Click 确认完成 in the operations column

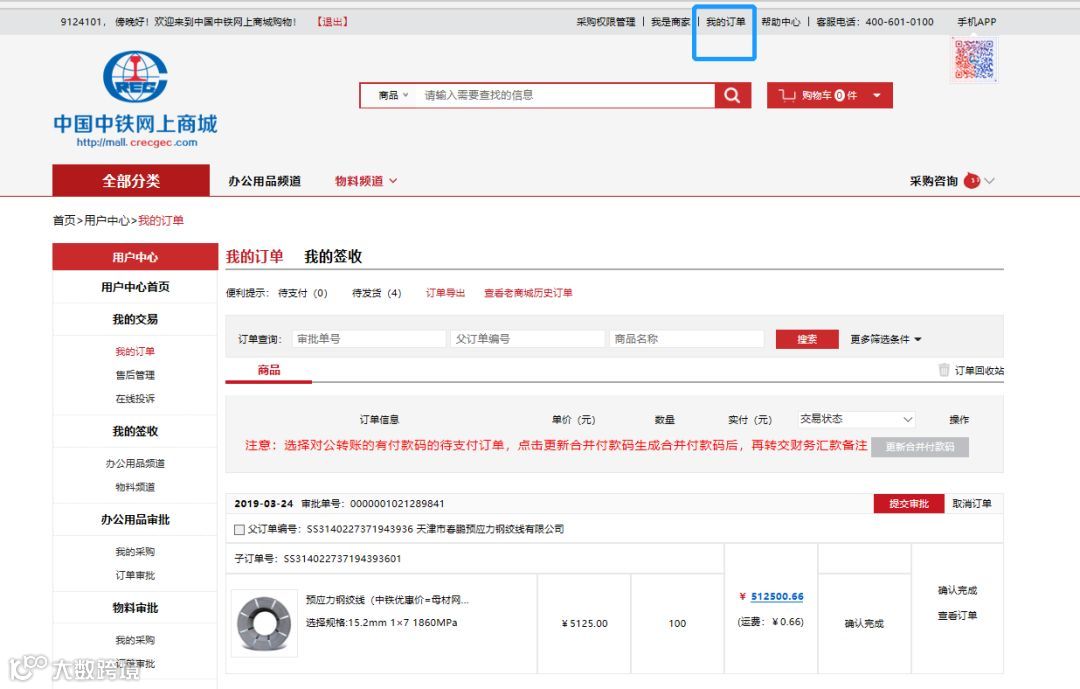[x=957, y=590]
